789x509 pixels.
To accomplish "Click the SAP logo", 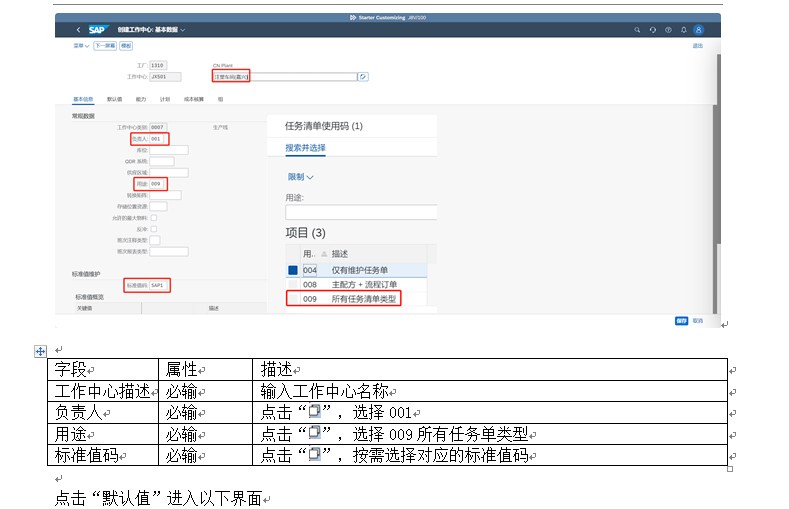I will [98, 30].
